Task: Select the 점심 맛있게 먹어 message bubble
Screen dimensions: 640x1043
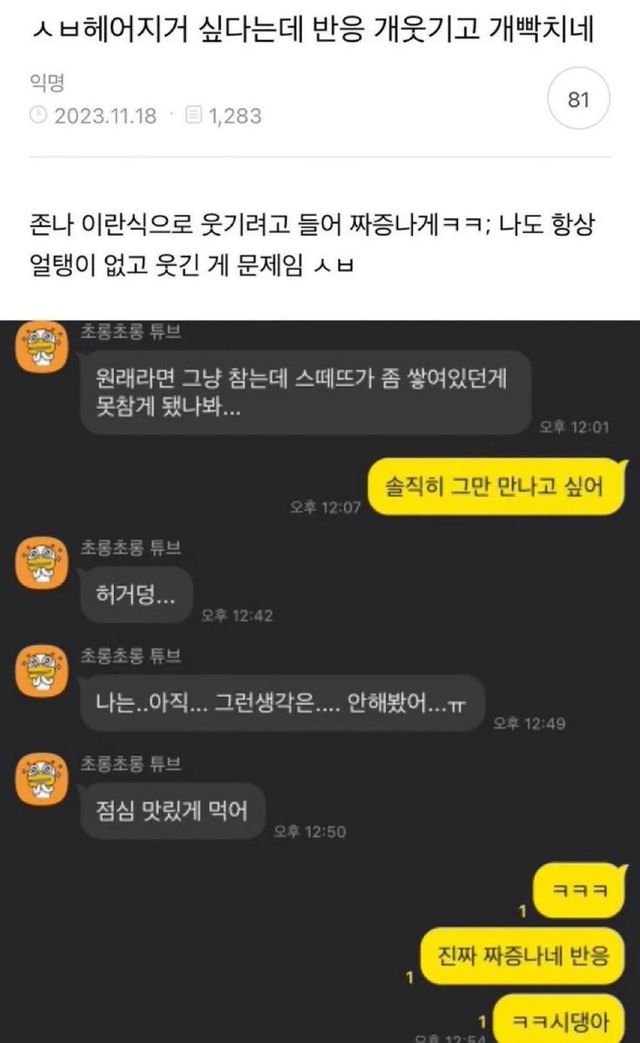Action: (172, 811)
